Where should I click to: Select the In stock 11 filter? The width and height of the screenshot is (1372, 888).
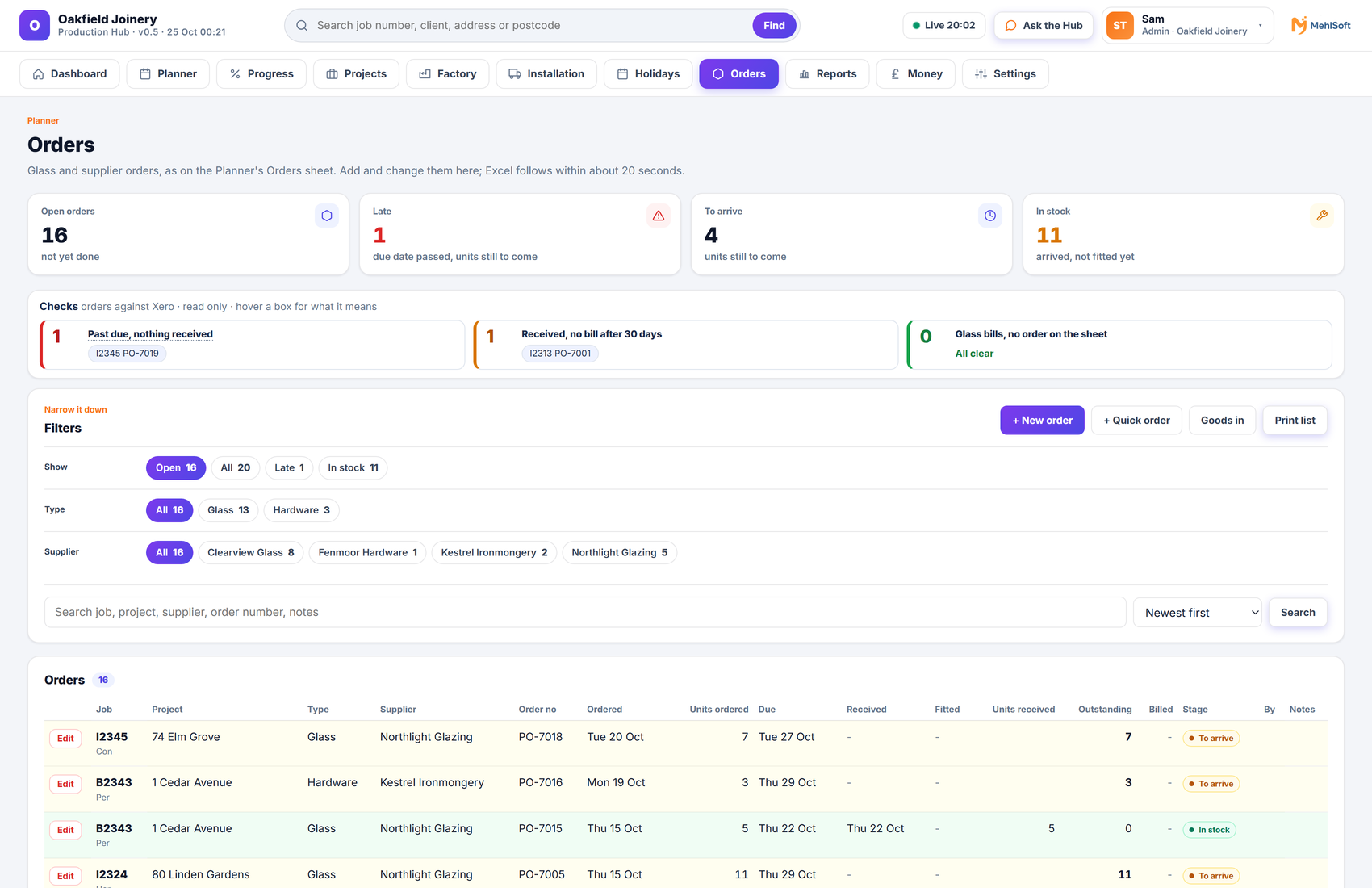pyautogui.click(x=353, y=467)
